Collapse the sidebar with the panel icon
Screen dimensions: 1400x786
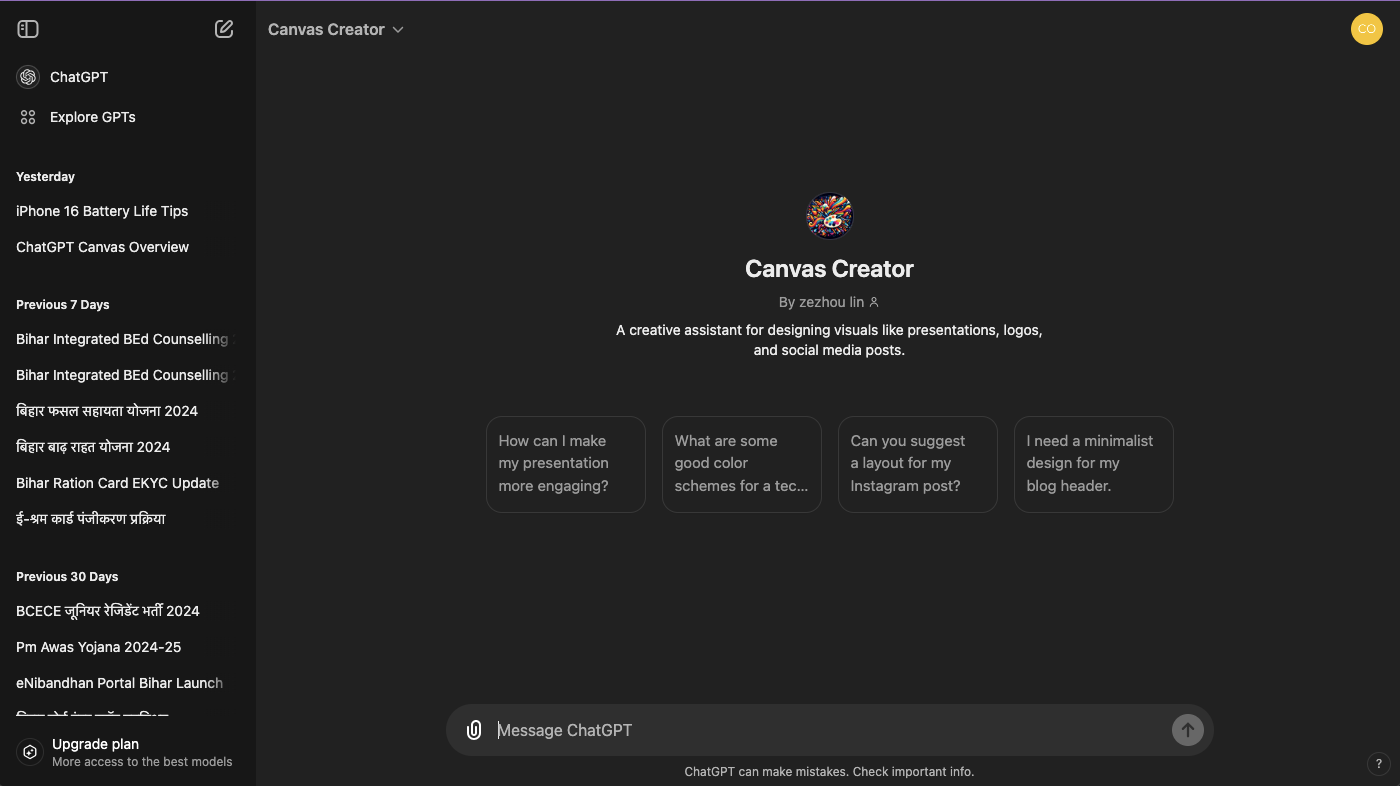pos(28,29)
